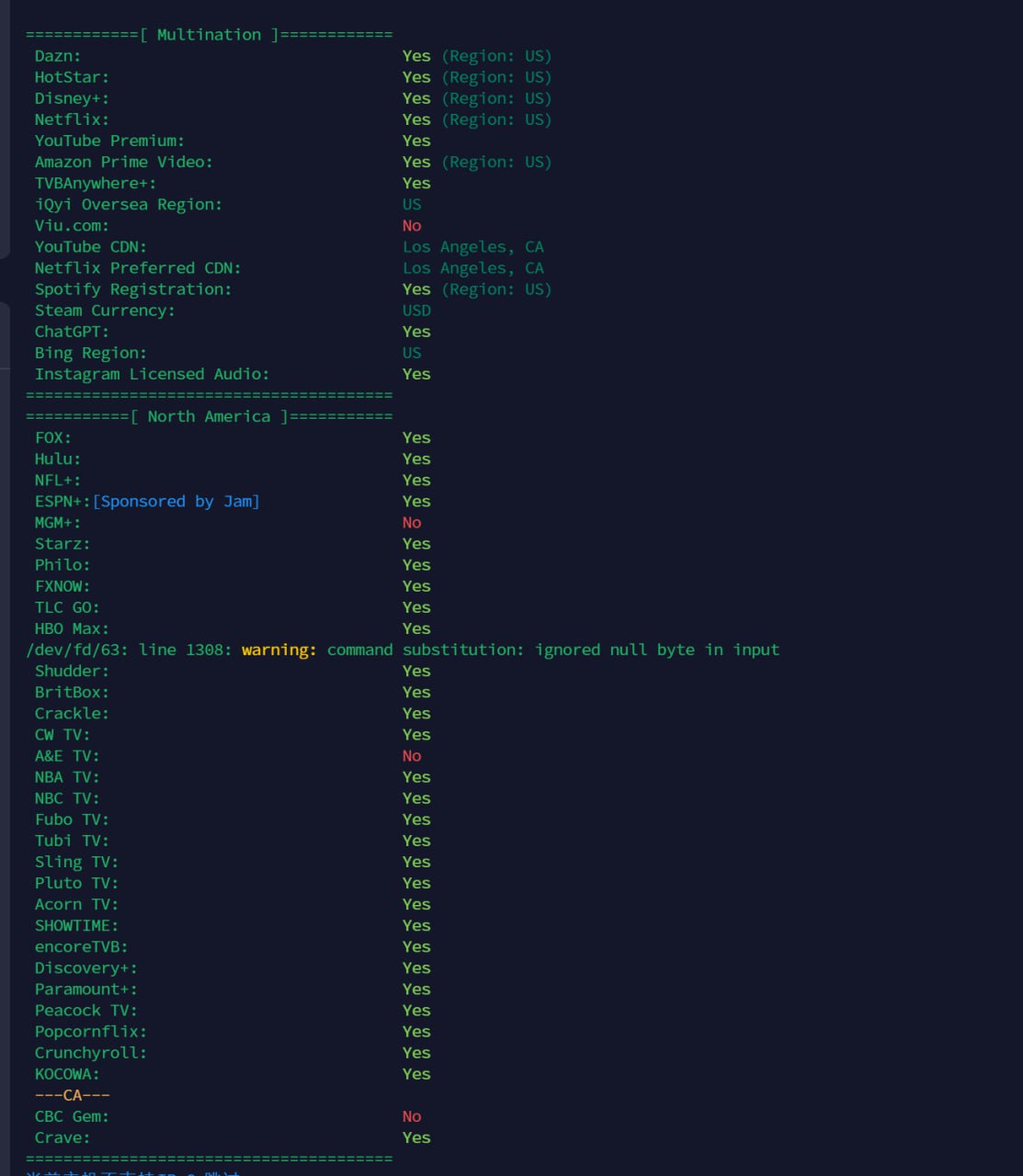Click the "Peacock TV:" label
The width and height of the screenshot is (1023, 1176).
coord(86,1010)
